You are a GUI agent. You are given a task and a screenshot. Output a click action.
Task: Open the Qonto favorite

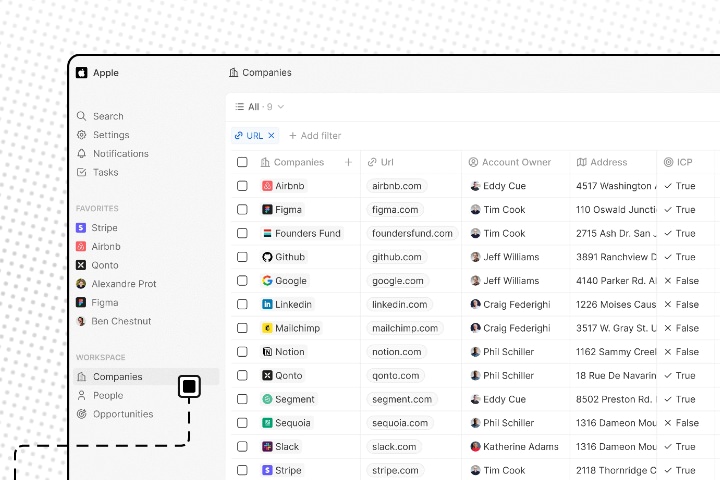click(x=97, y=265)
